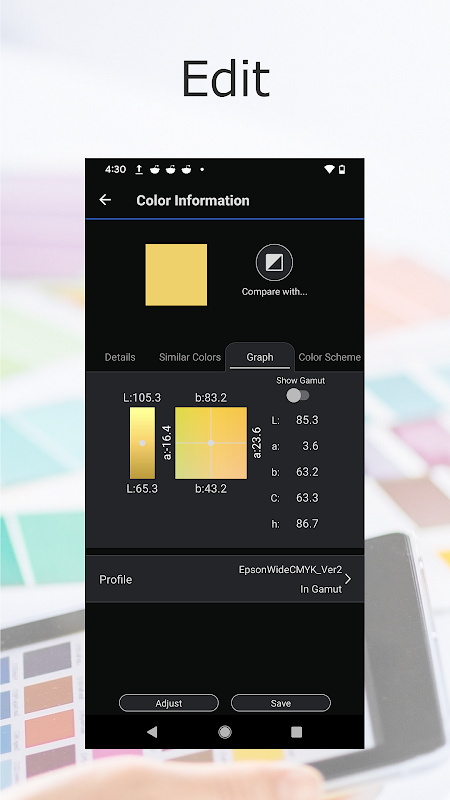This screenshot has width=450, height=800.
Task: Tap the L value 85.3
Action: pos(307,420)
